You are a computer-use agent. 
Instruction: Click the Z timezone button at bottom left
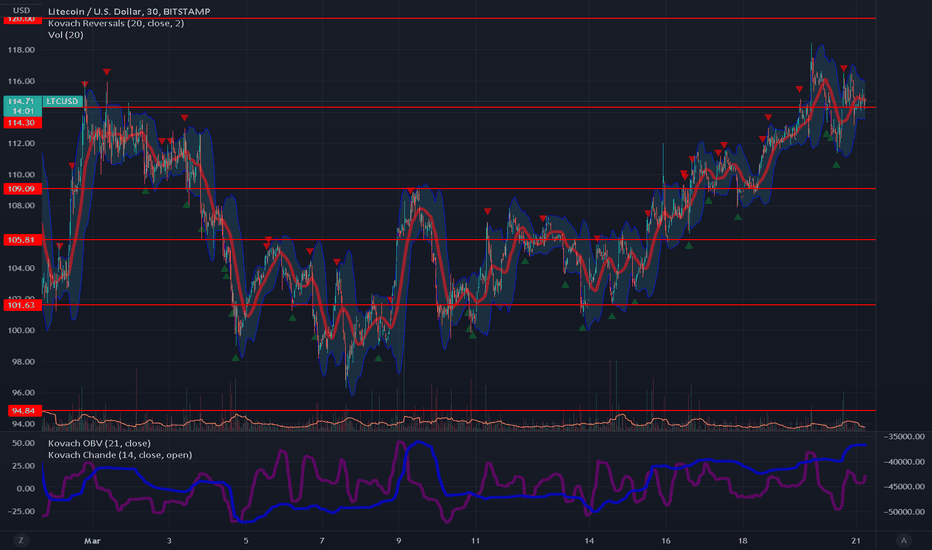pos(21,540)
